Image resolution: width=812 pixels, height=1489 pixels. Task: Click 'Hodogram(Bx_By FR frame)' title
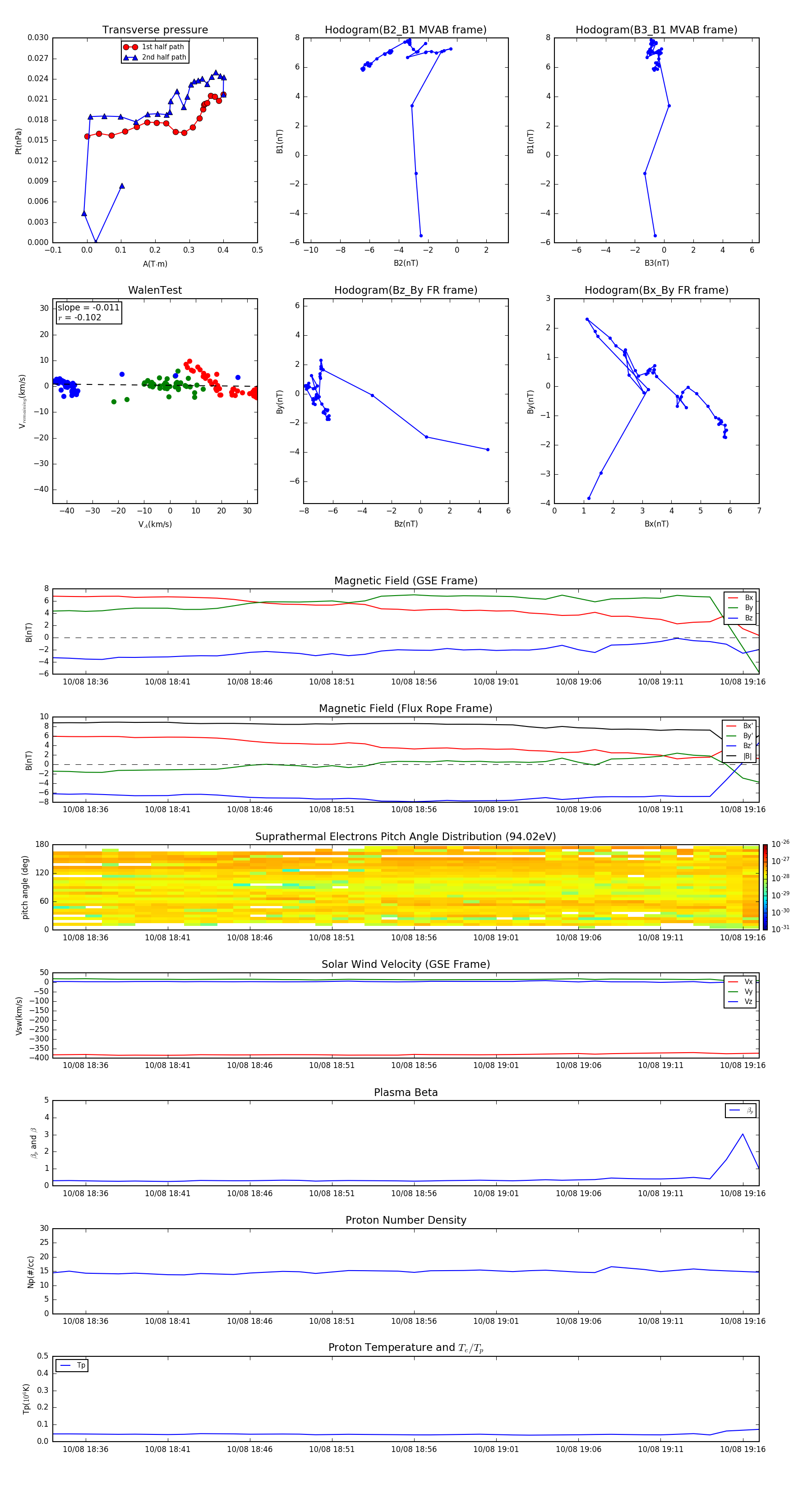(656, 290)
